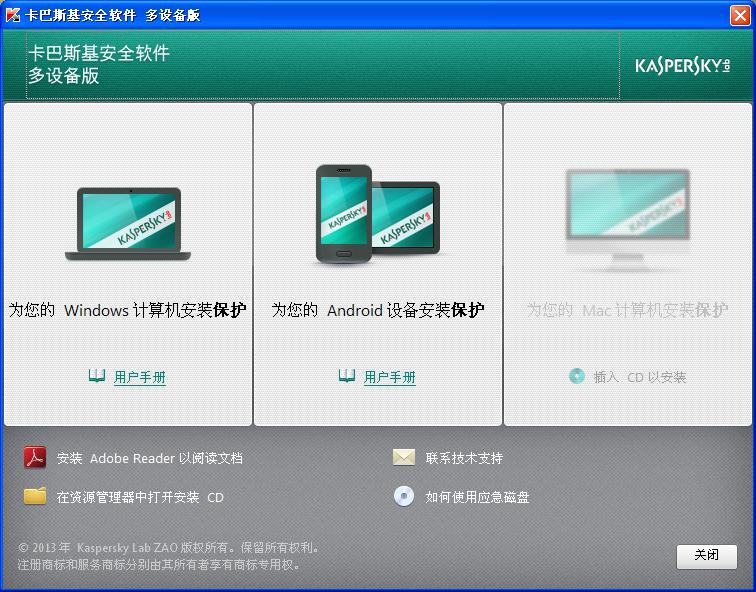This screenshot has height=592, width=756.
Task: Click the Windows laptop illustration
Action: point(128,223)
